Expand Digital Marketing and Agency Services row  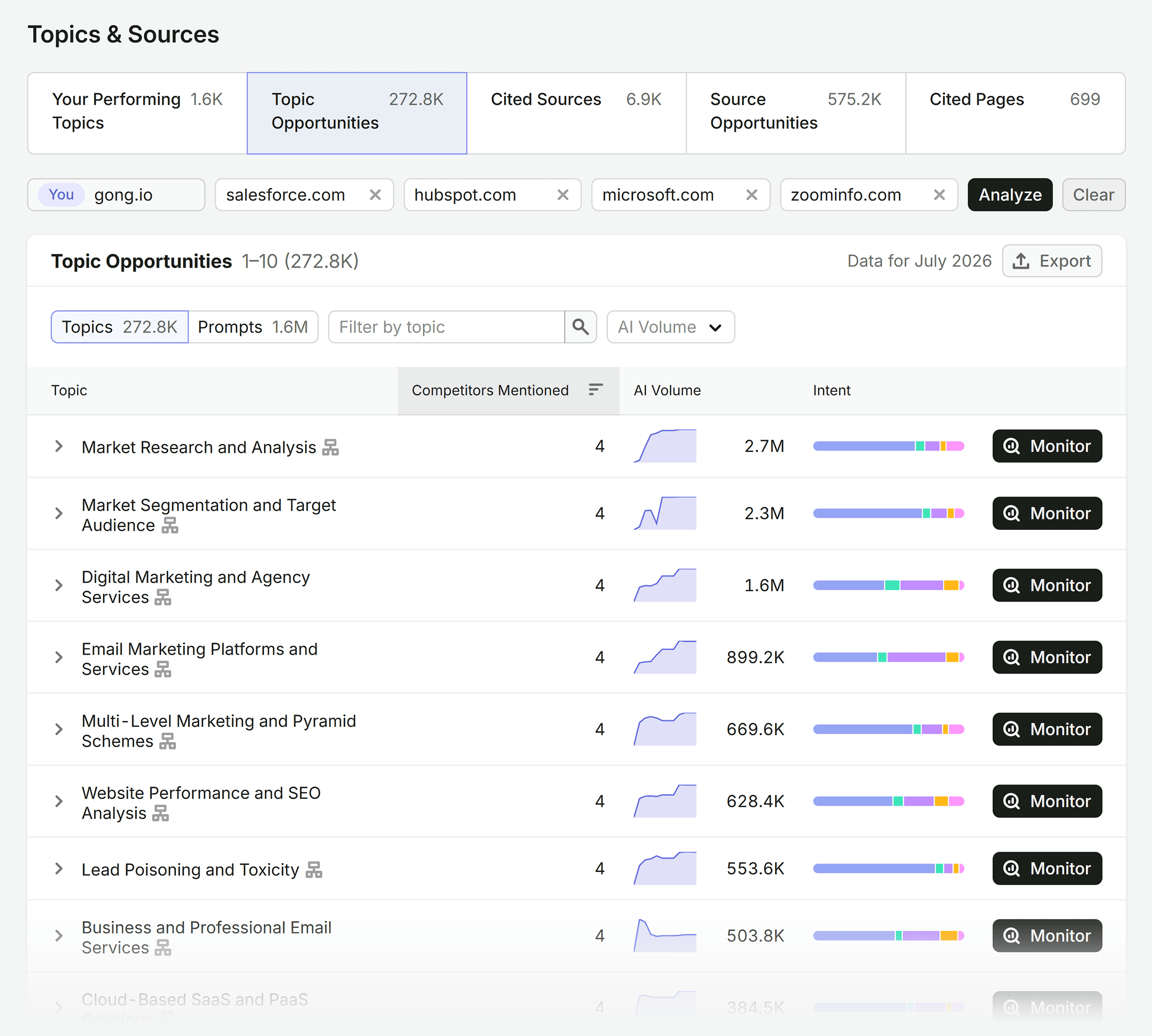pos(59,585)
